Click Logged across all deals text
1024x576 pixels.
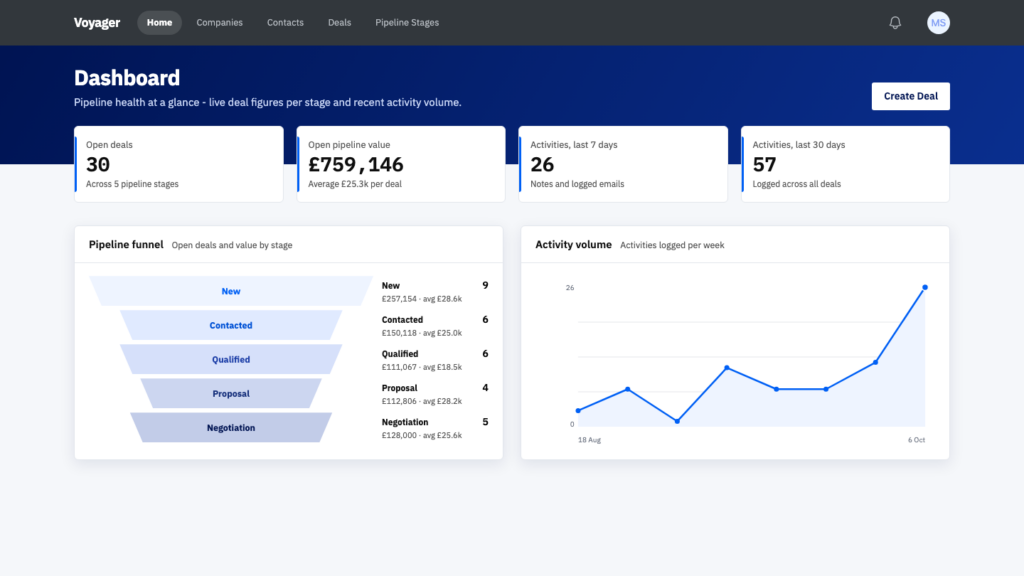point(797,184)
